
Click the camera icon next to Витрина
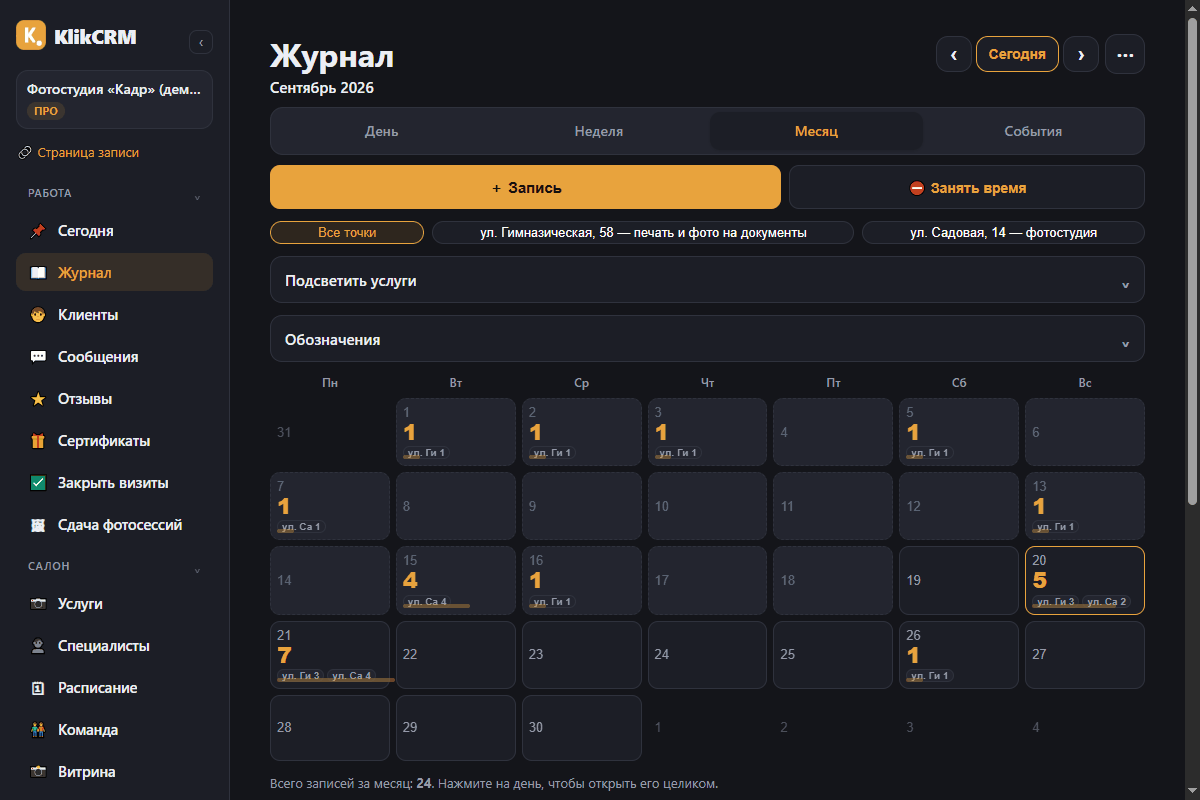point(38,772)
